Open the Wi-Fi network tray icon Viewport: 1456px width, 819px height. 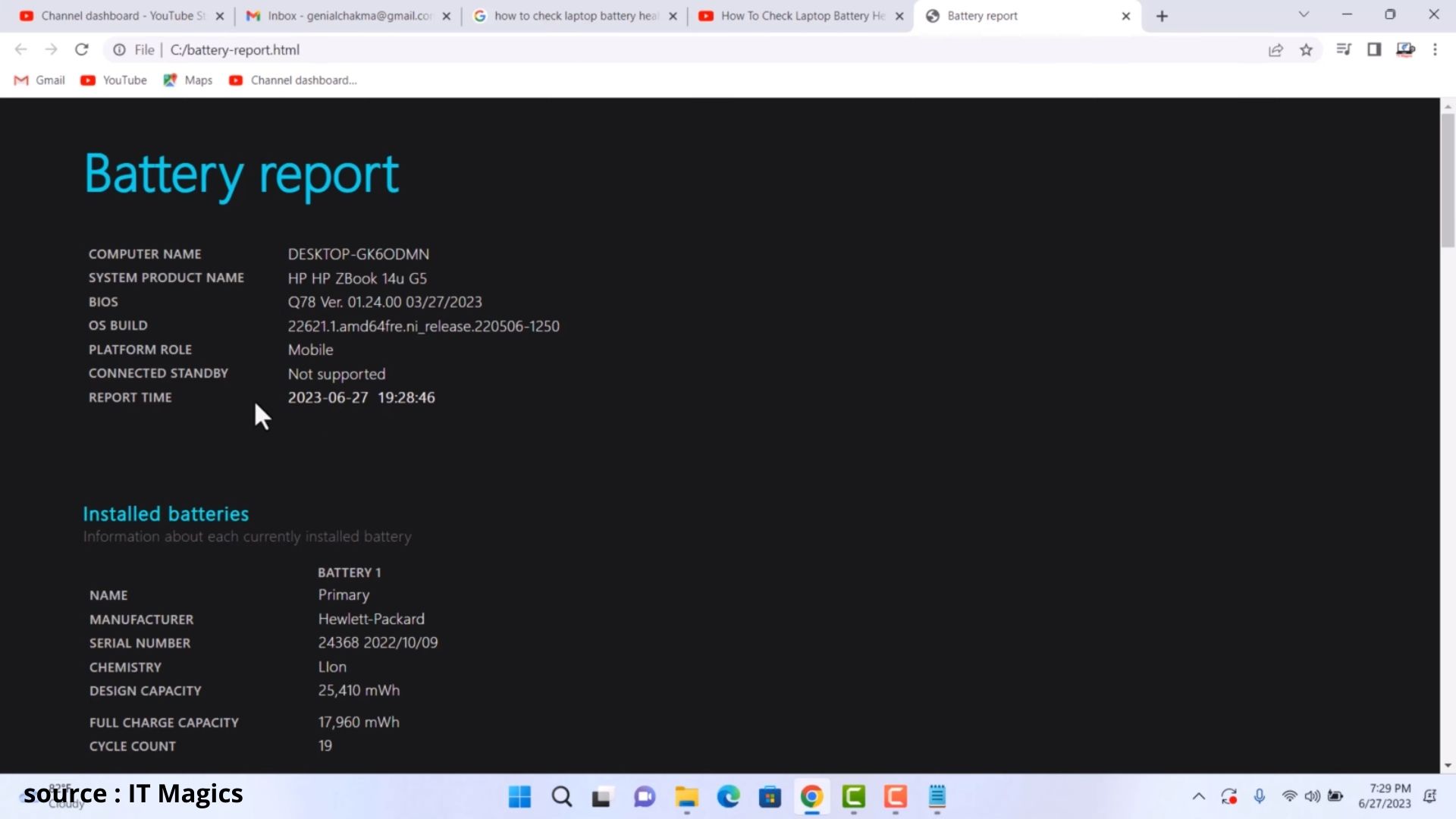coord(1289,796)
